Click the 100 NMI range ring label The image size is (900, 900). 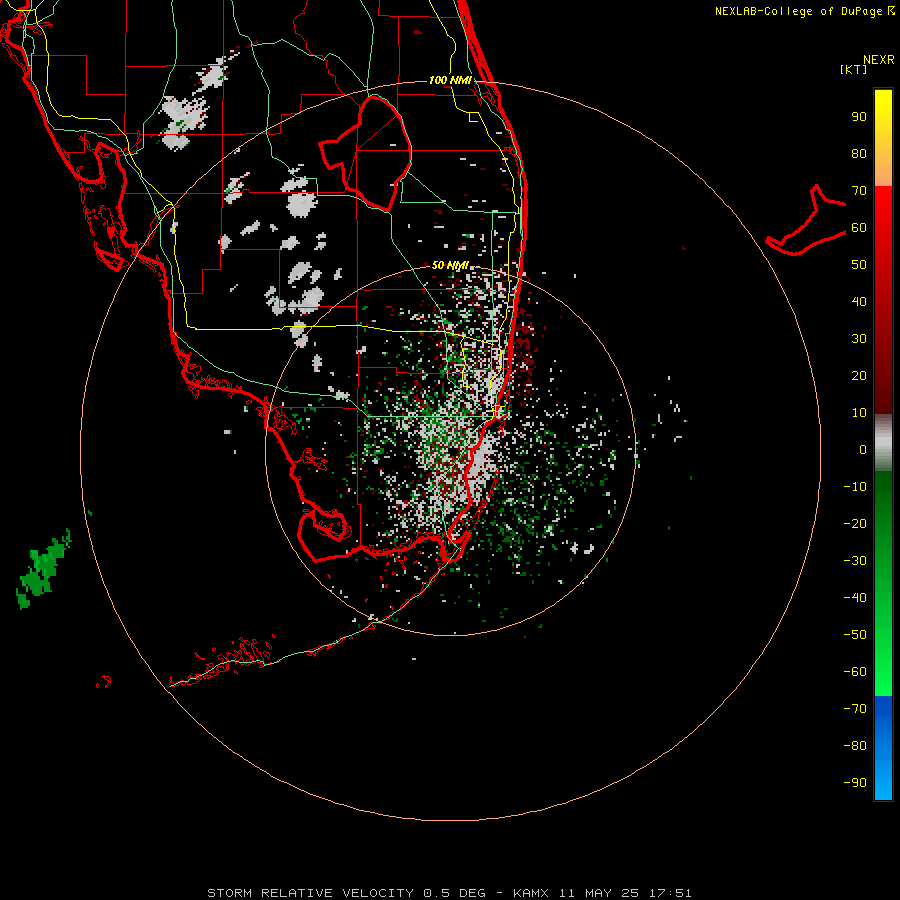coord(450,80)
